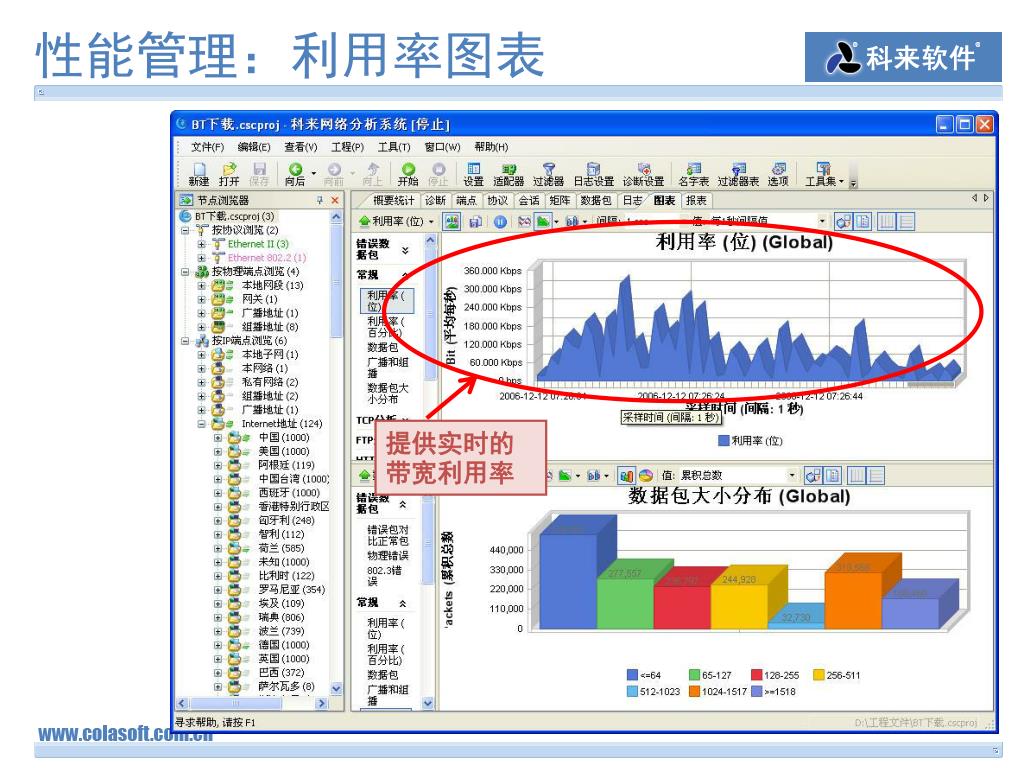
Task: Select 本地网段 (13) tree entry
Action: tap(272, 285)
